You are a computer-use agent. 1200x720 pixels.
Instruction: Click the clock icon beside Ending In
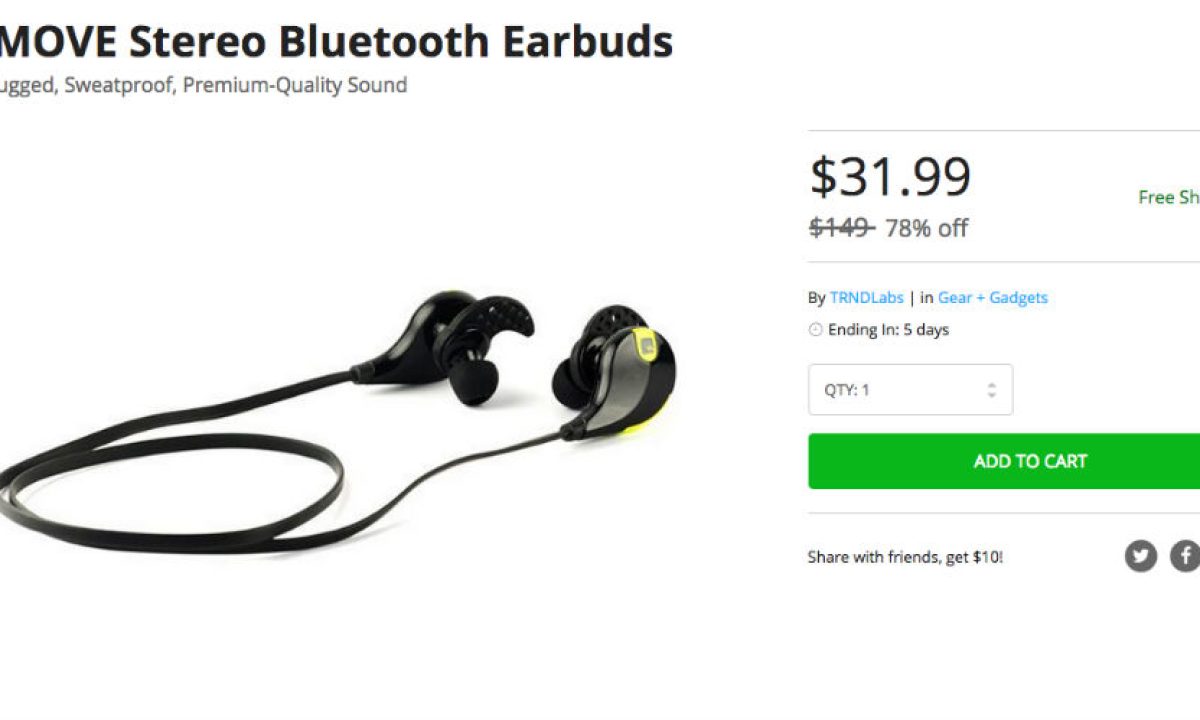click(x=815, y=330)
